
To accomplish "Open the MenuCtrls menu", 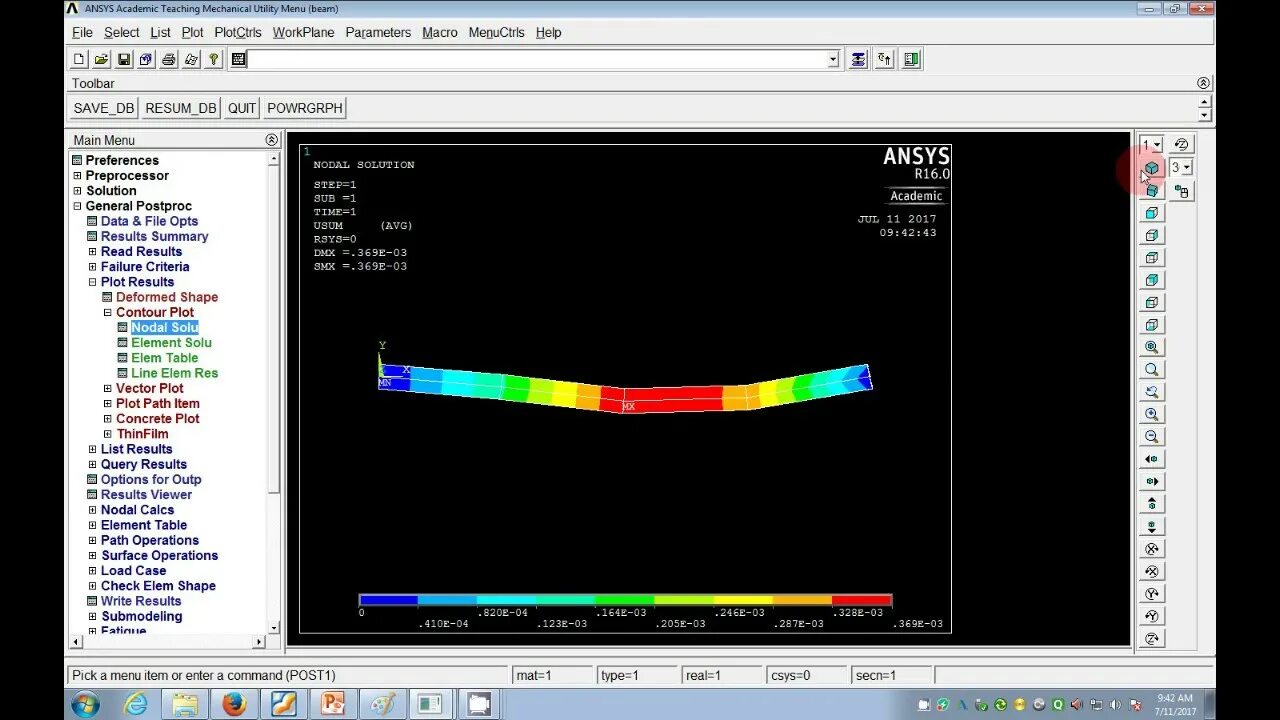I will pyautogui.click(x=496, y=32).
